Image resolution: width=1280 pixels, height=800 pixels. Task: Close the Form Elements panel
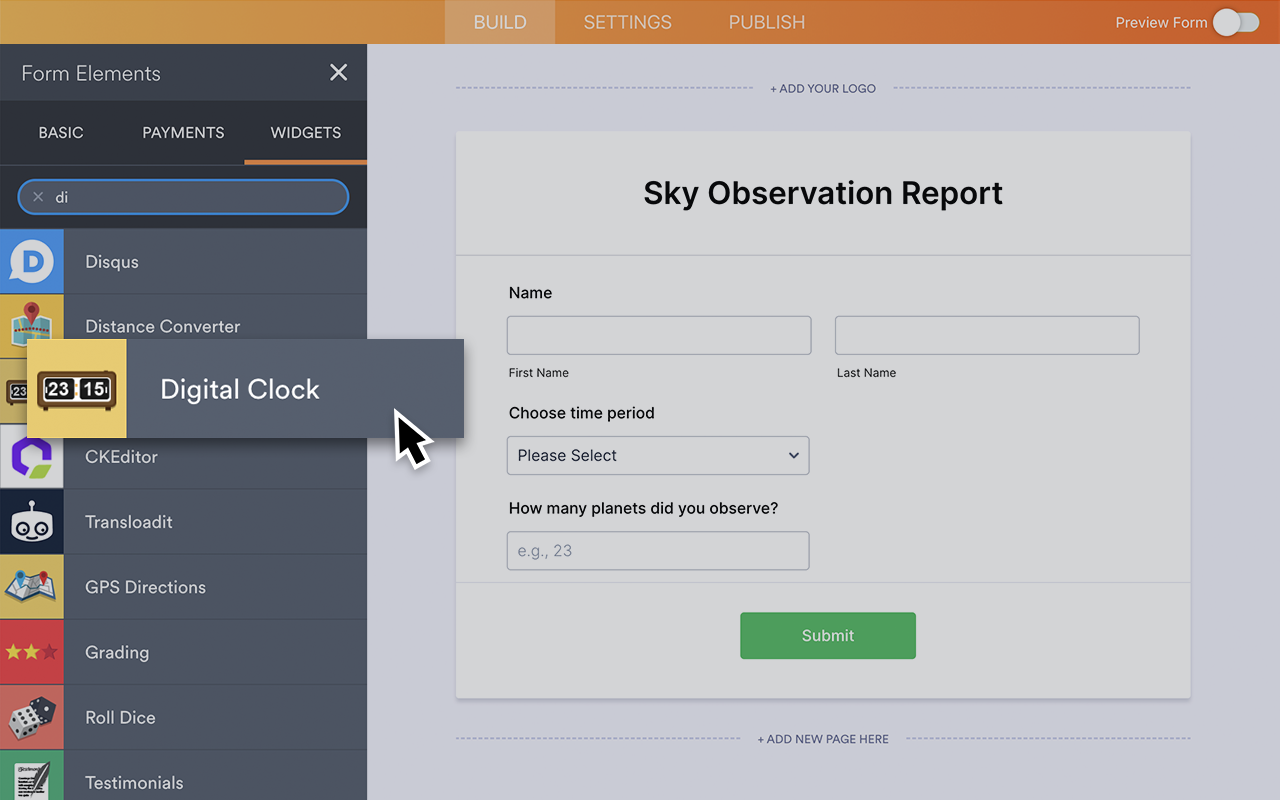tap(339, 72)
